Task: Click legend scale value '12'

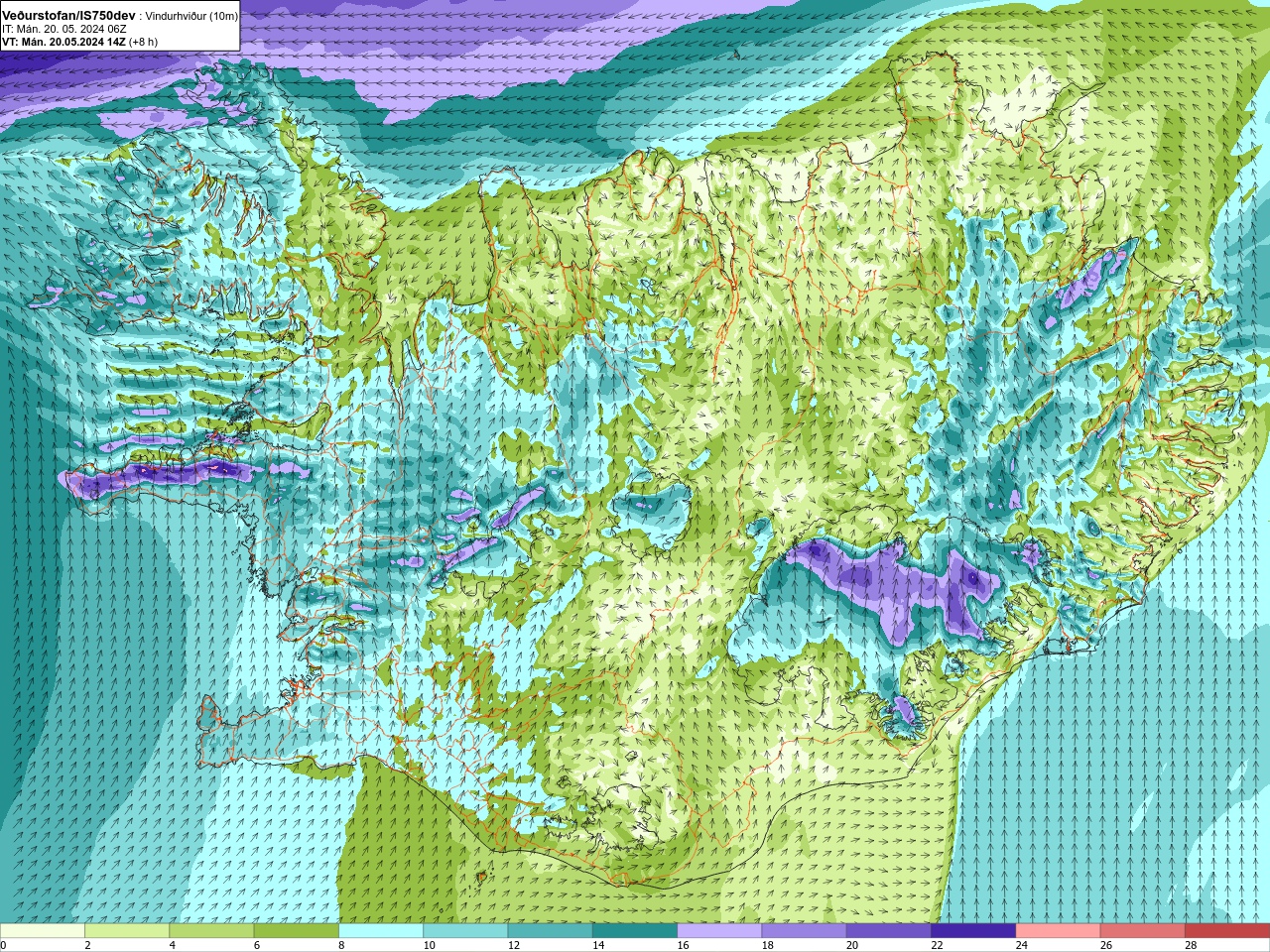Action: pos(514,945)
